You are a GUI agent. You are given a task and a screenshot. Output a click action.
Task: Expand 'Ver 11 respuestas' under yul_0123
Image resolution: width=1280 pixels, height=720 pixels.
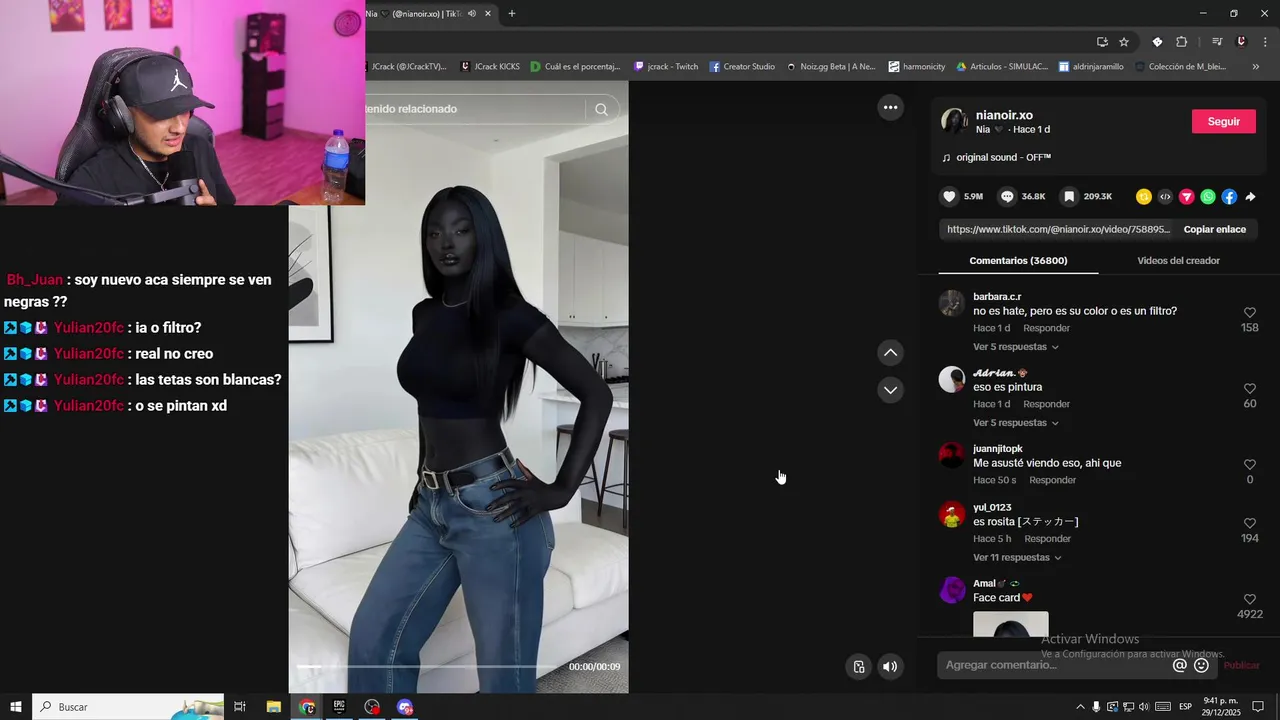click(1017, 558)
